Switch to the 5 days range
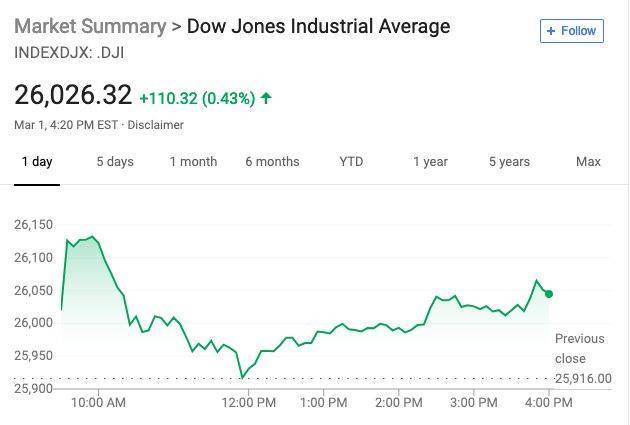Image resolution: width=630 pixels, height=425 pixels. [115, 162]
